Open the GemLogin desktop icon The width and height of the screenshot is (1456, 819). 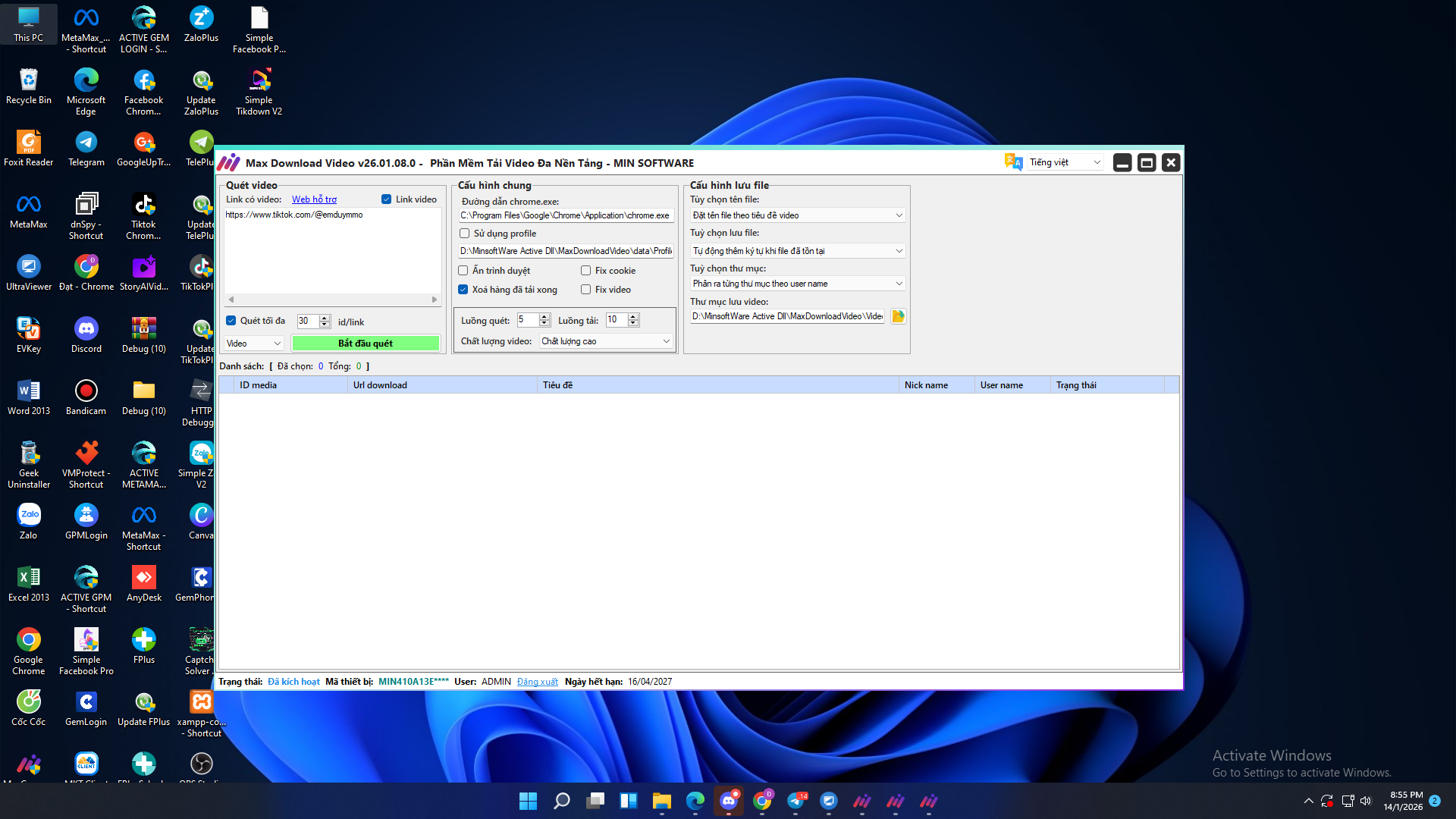point(86,708)
